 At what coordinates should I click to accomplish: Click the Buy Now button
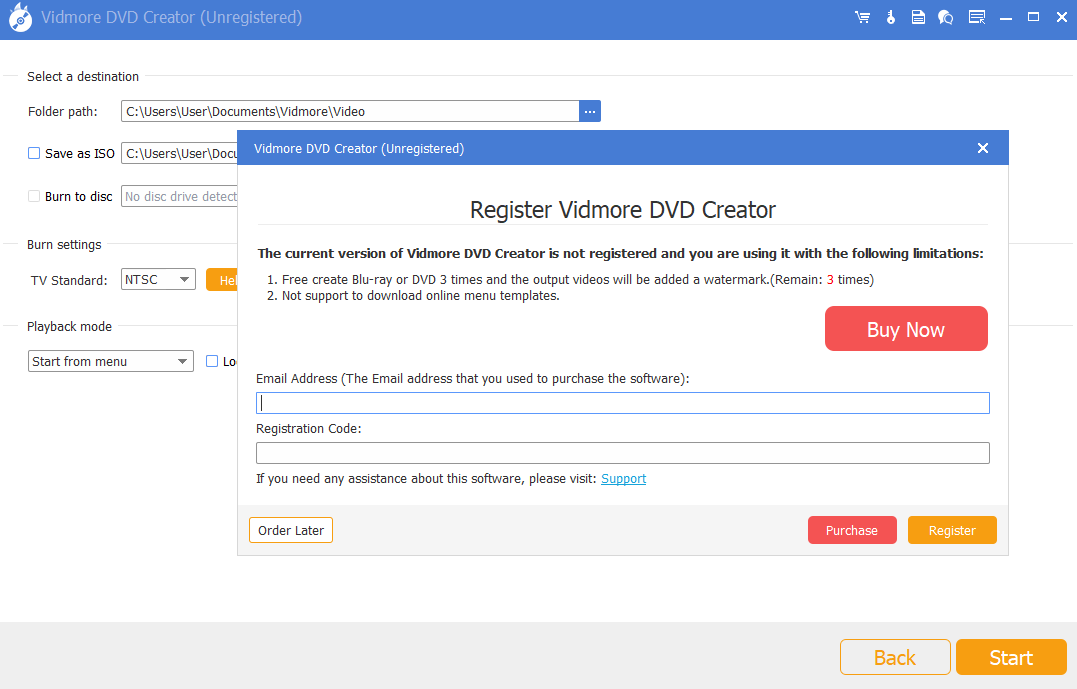pyautogui.click(x=906, y=328)
